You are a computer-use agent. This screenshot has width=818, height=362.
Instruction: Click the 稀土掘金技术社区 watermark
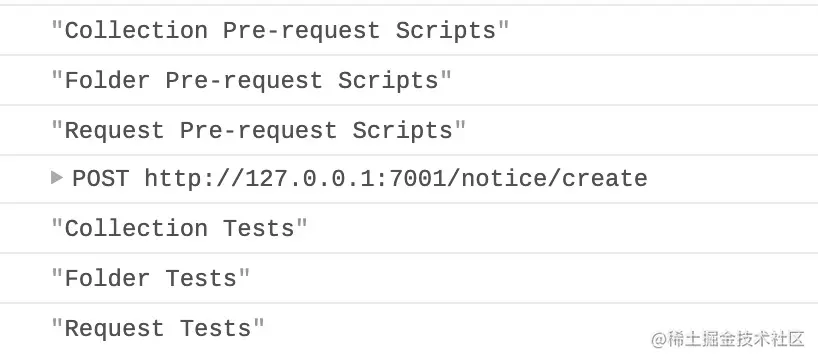point(728,339)
